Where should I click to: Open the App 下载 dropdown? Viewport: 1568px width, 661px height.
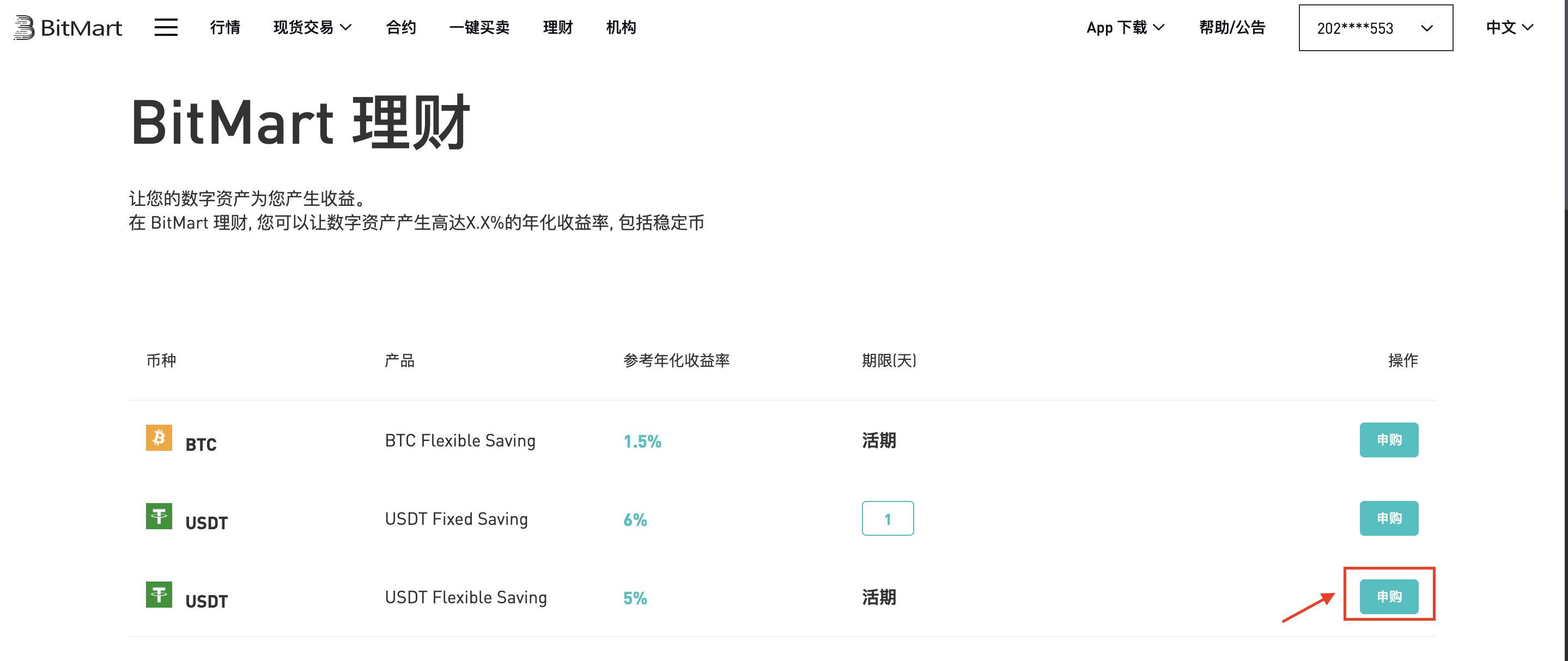[1125, 27]
